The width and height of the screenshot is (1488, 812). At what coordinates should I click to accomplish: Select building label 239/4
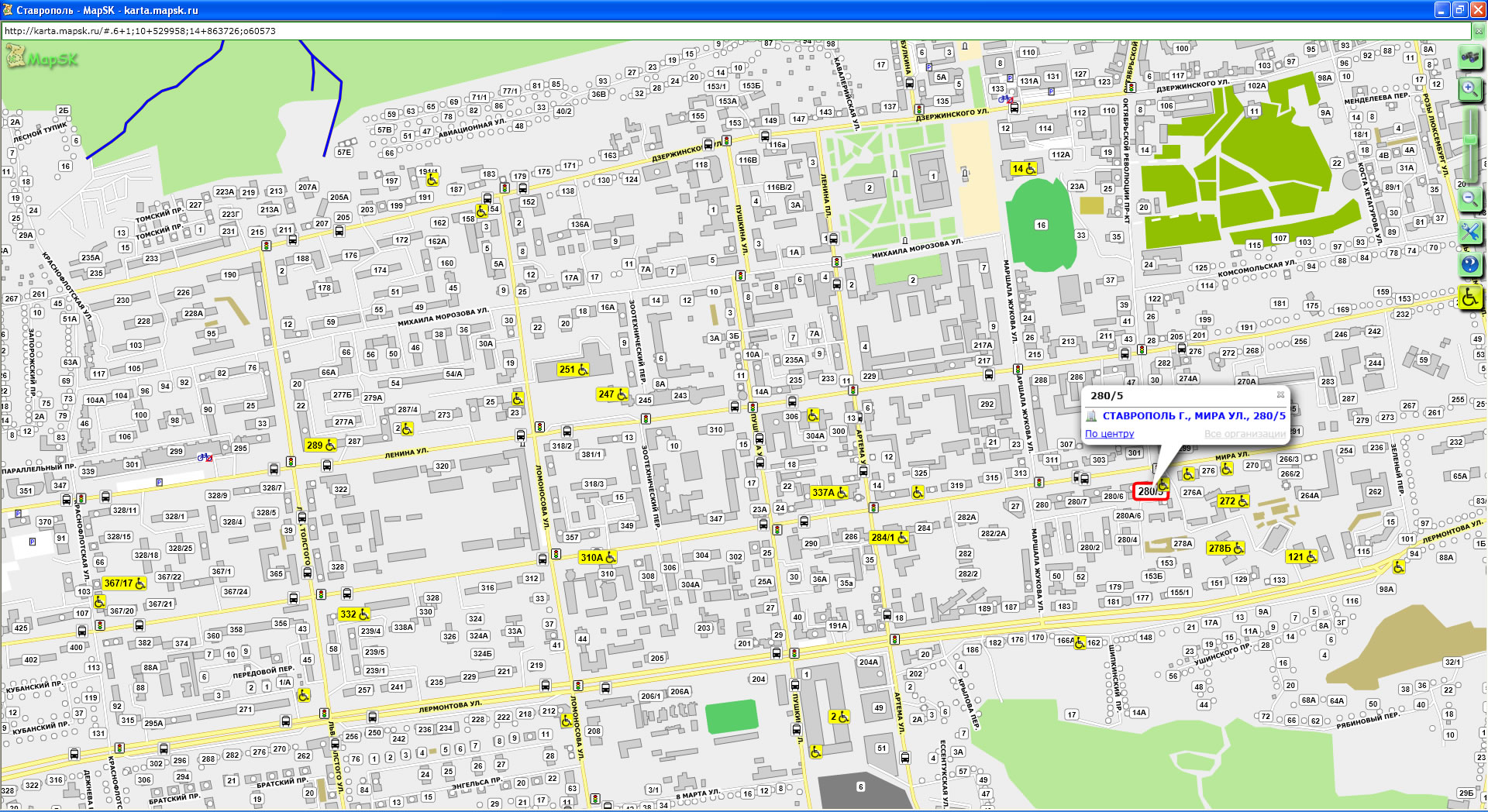click(x=370, y=631)
